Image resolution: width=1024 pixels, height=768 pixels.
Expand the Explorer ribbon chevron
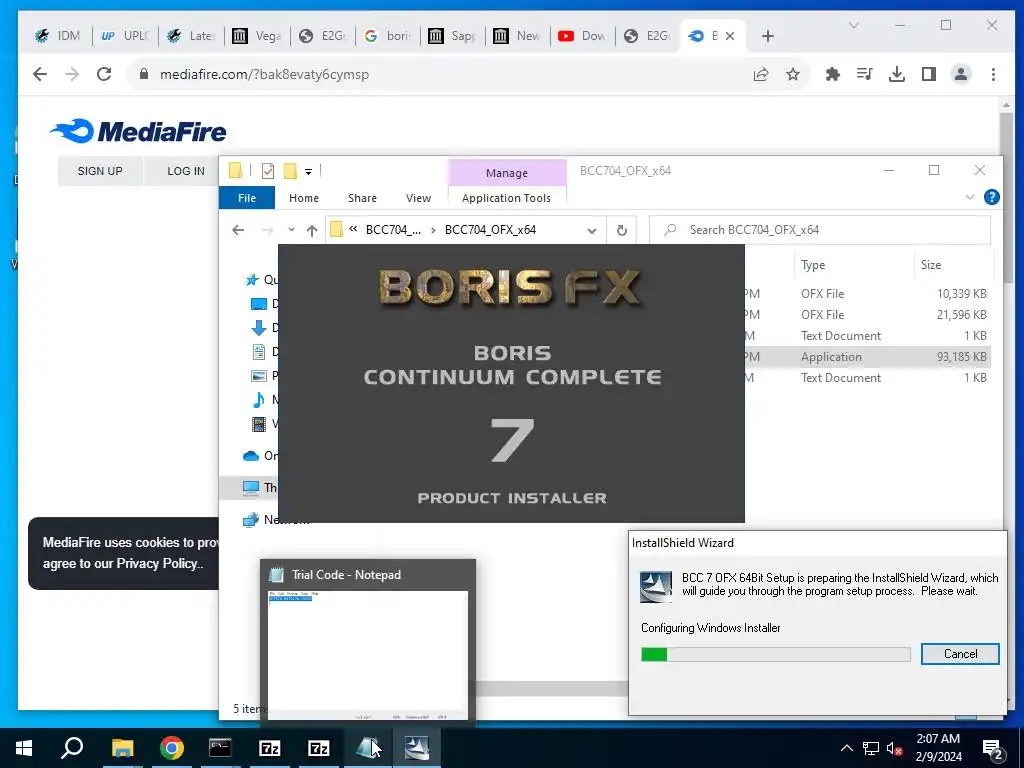pos(970,197)
